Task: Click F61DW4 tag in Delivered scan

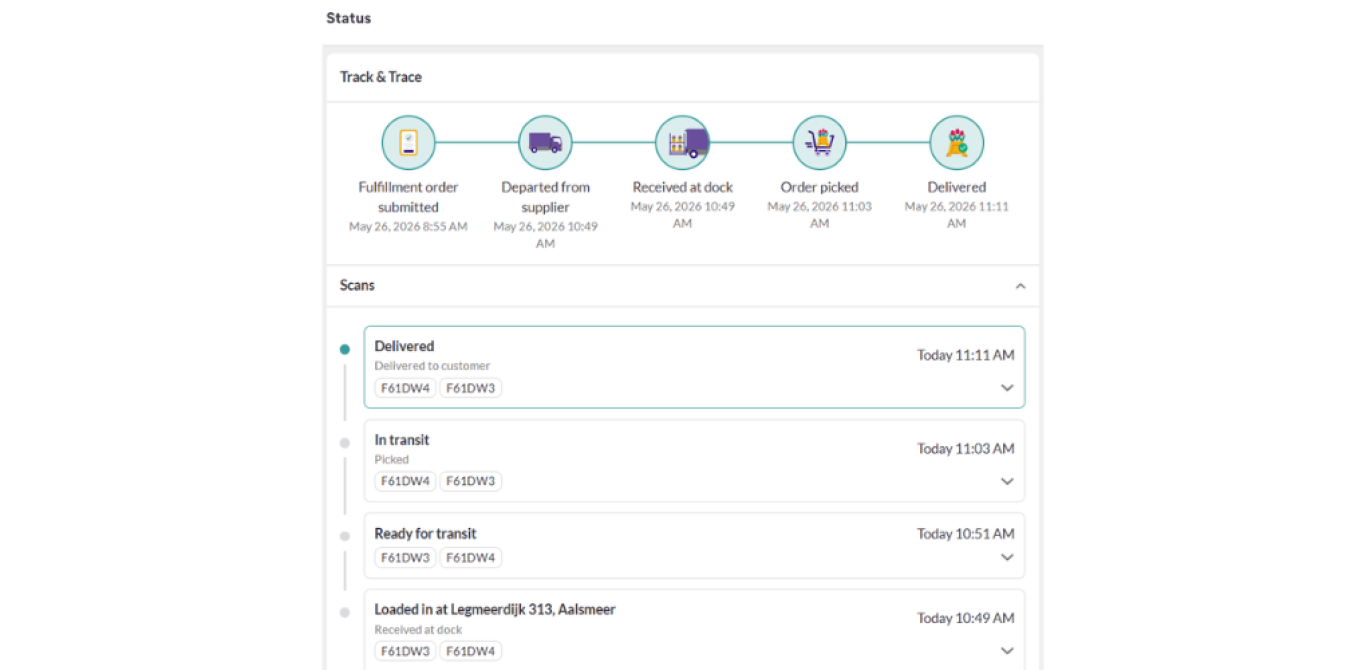Action: click(405, 388)
